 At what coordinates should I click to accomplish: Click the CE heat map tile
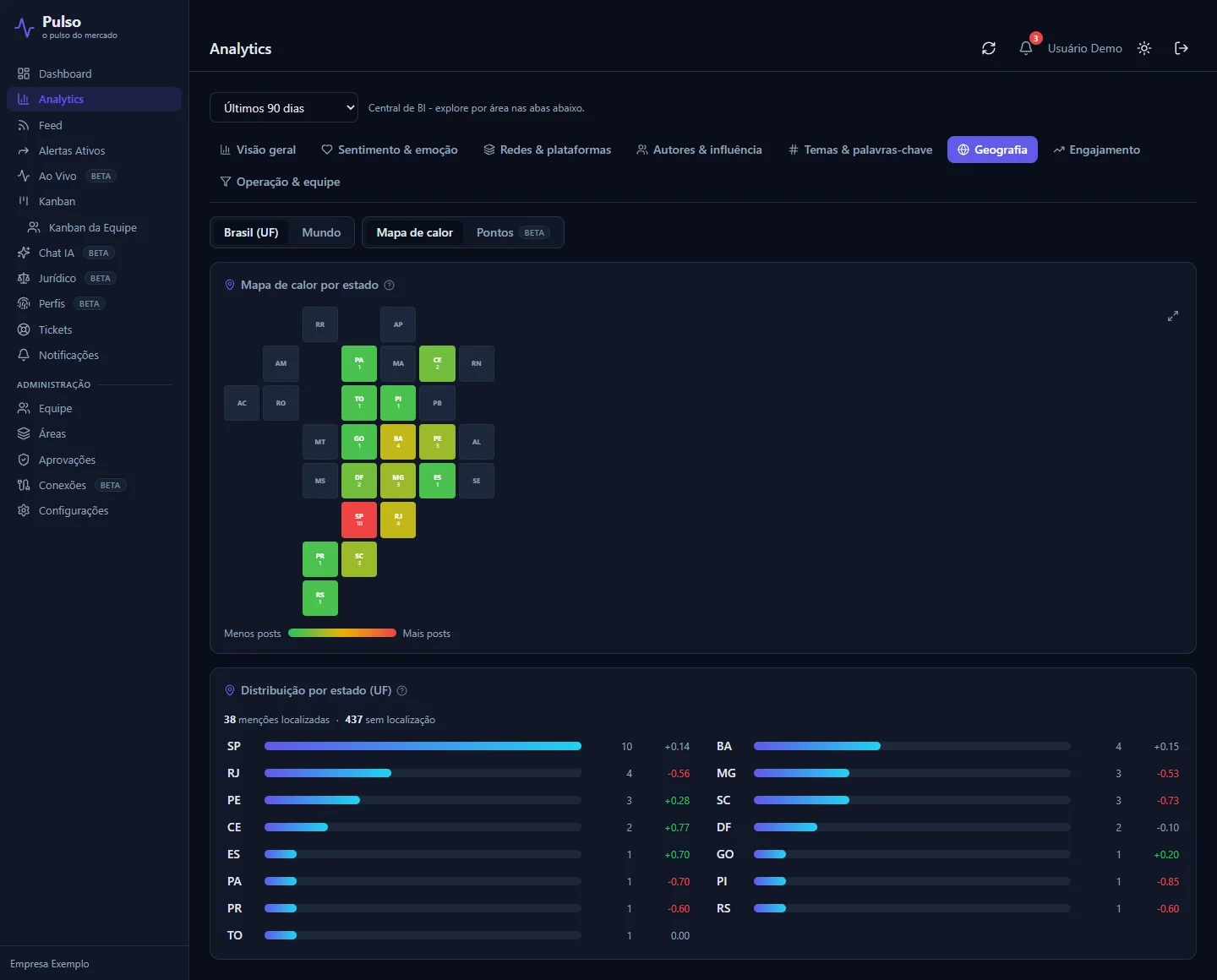click(437, 363)
